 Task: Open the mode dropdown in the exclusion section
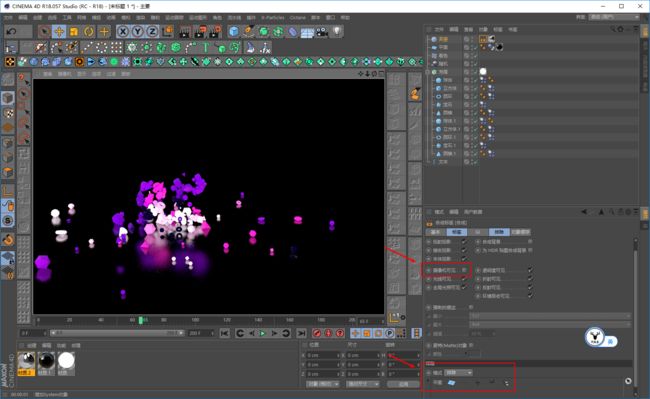pyautogui.click(x=458, y=372)
